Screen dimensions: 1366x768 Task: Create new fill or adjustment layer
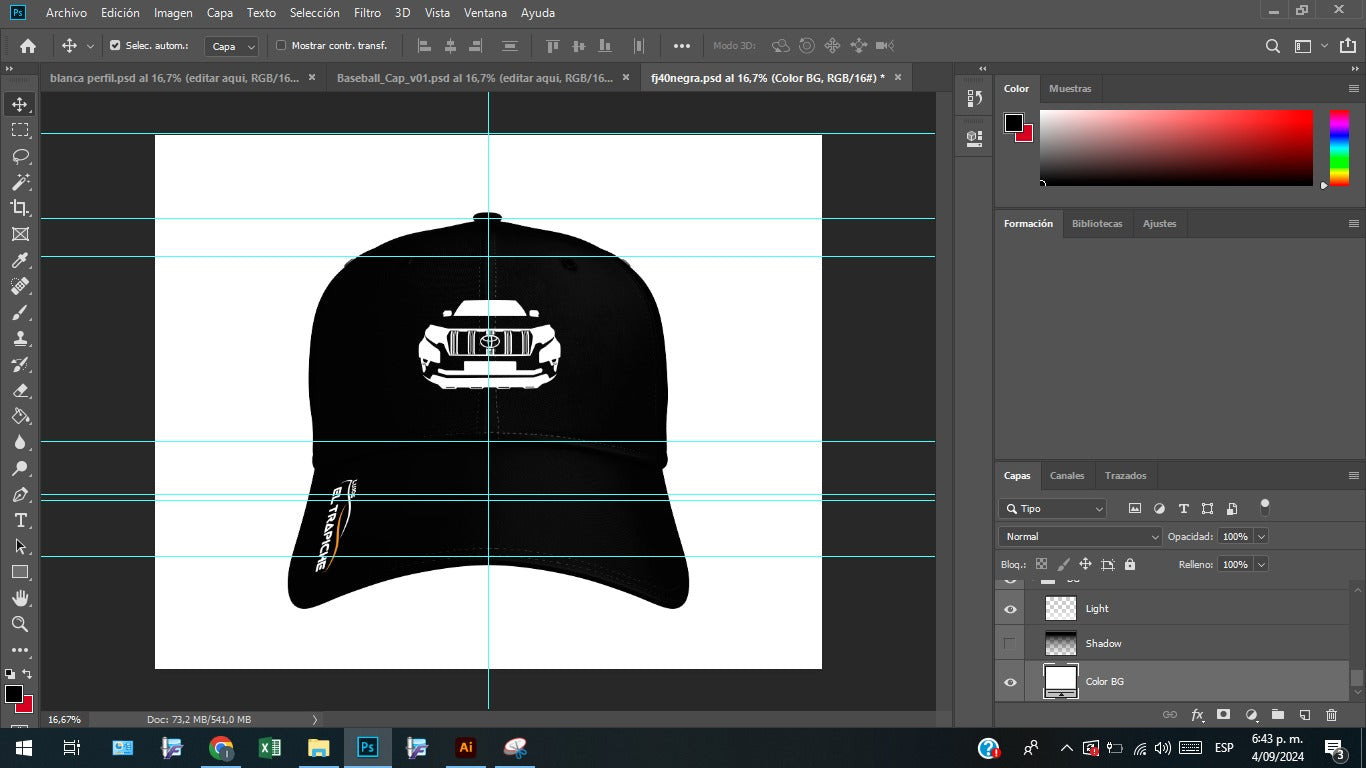coord(1251,715)
